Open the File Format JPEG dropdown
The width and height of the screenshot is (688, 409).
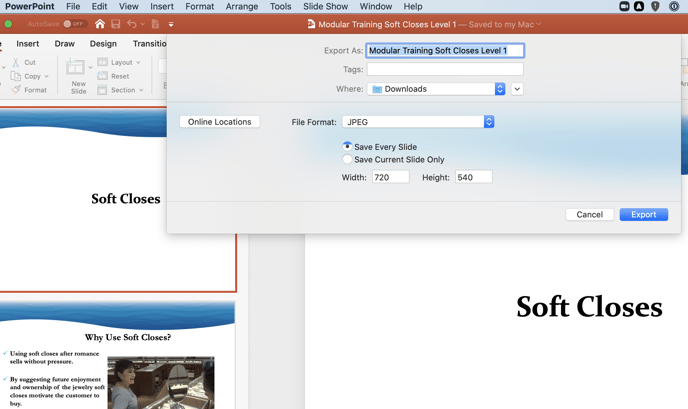pyautogui.click(x=418, y=122)
